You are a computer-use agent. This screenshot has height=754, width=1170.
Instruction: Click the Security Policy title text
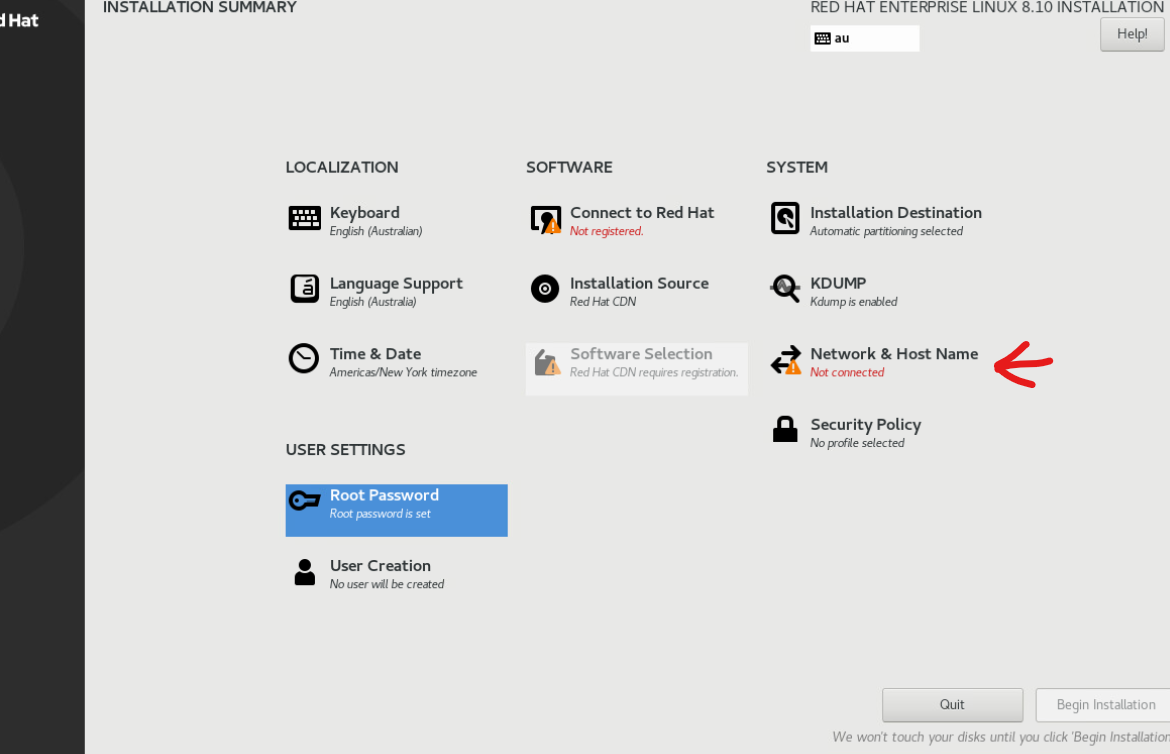click(866, 425)
